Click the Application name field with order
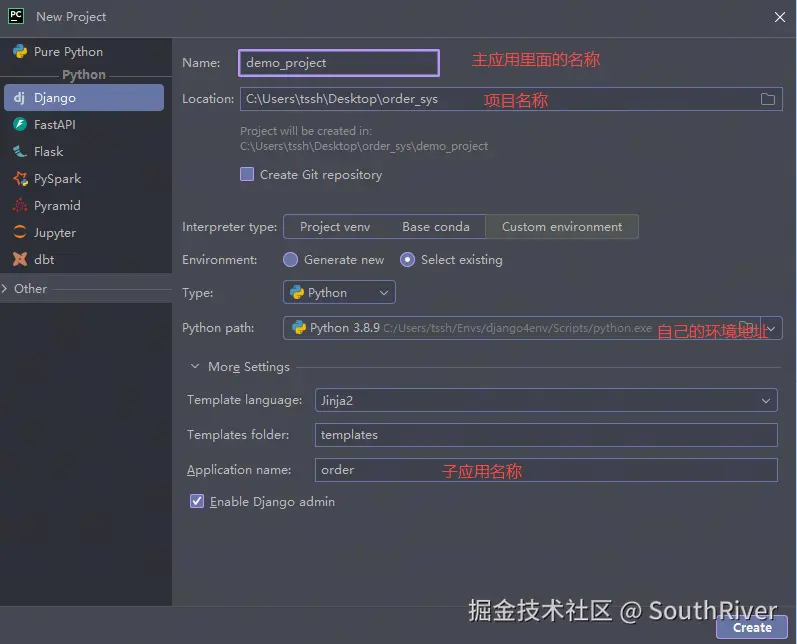797x644 pixels. [546, 470]
